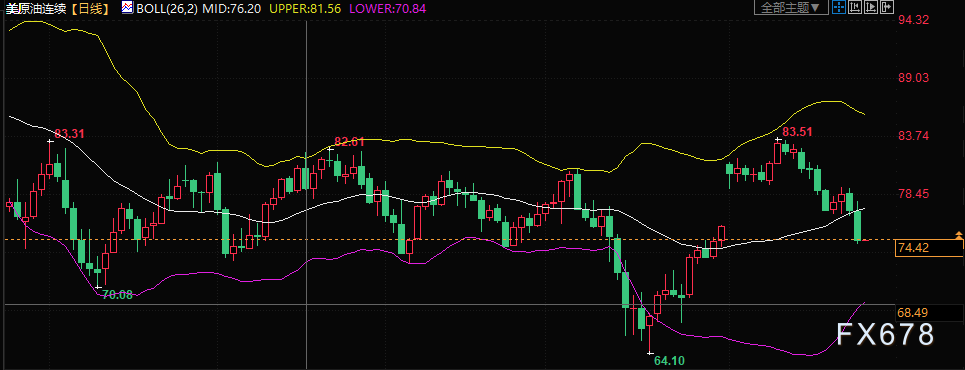Click the 68.49 price axis label

tap(913, 313)
